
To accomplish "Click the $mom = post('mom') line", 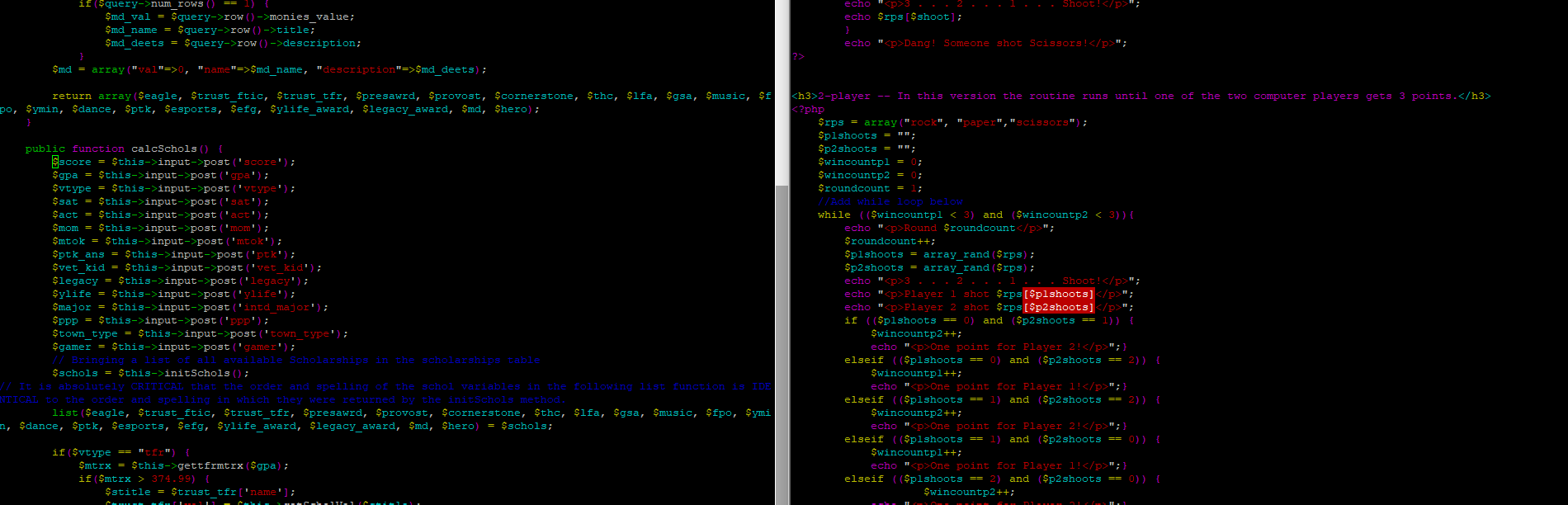I will [x=160, y=228].
